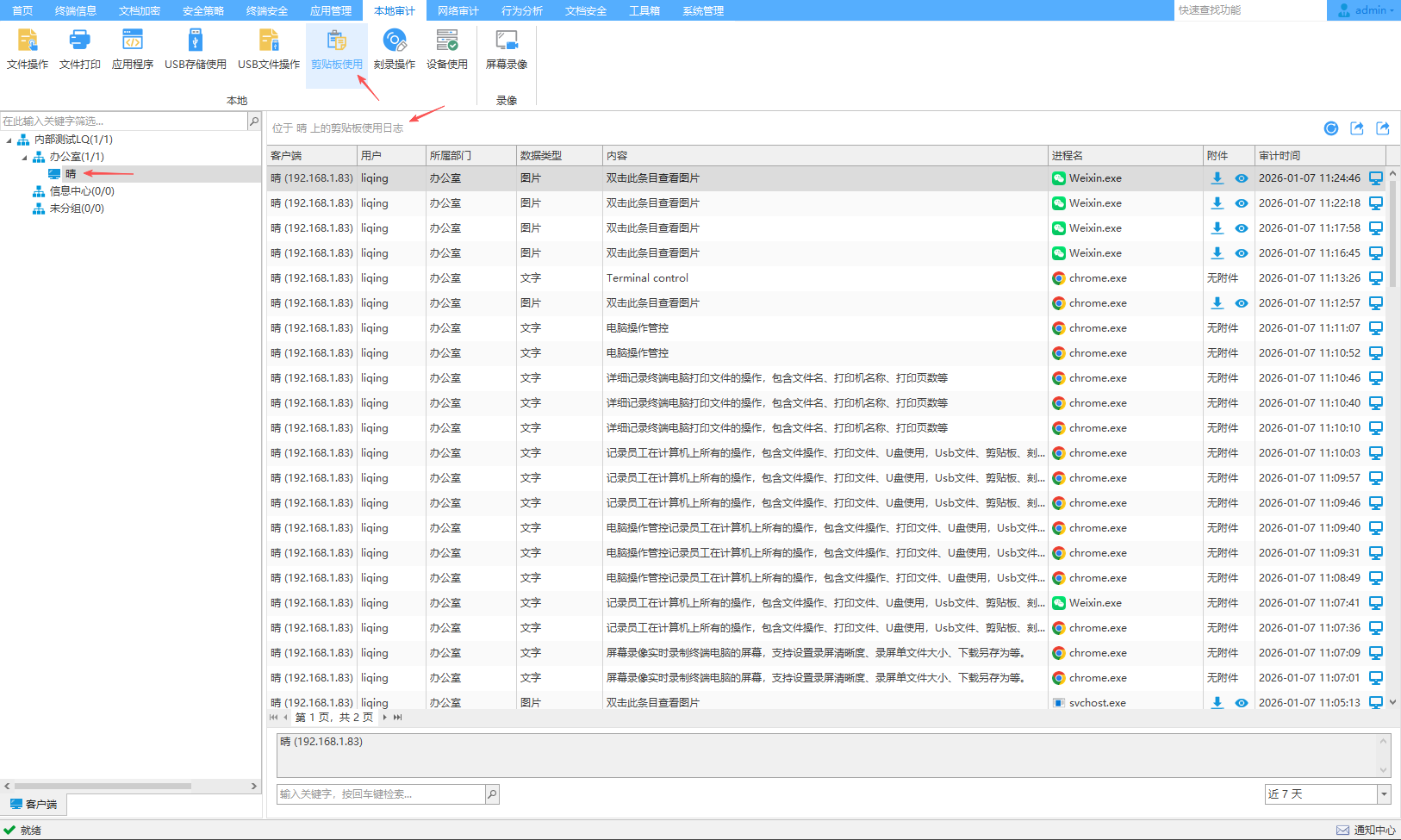Open the 屏幕录像 screen recording tool
1401x840 pixels.
[507, 48]
